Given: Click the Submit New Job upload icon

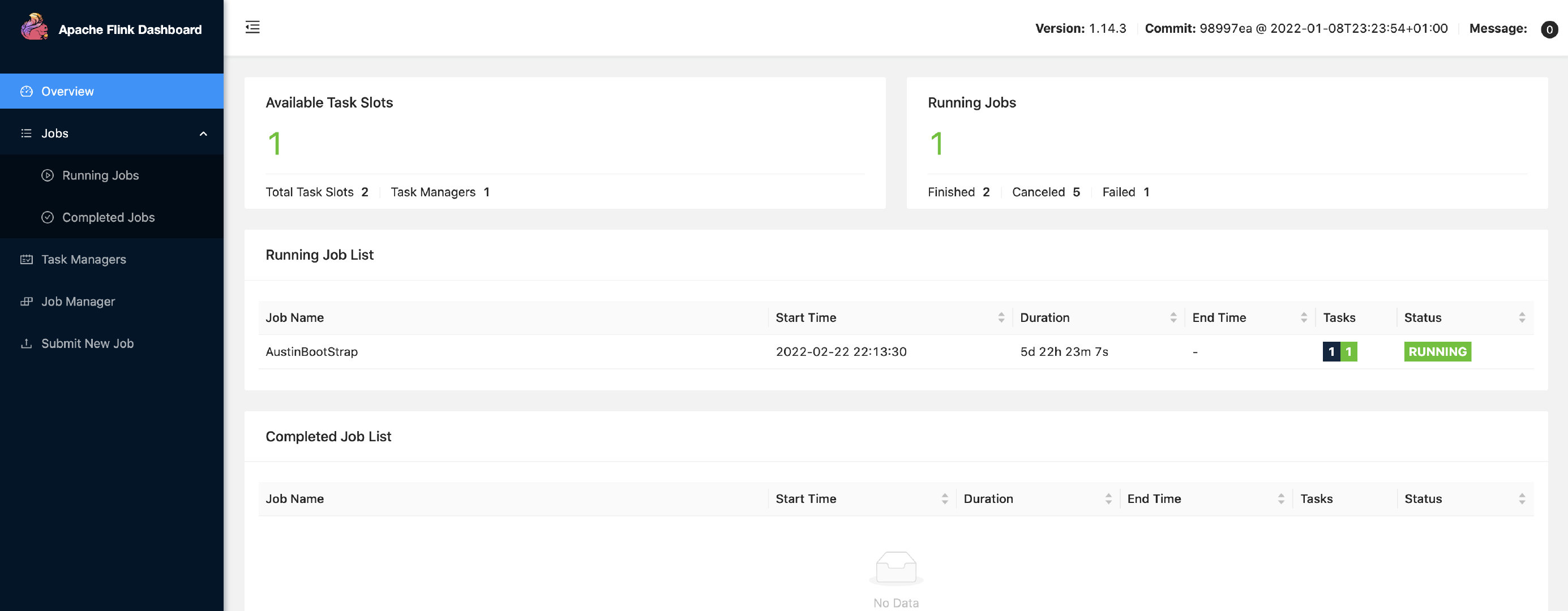Looking at the screenshot, I should coord(26,343).
